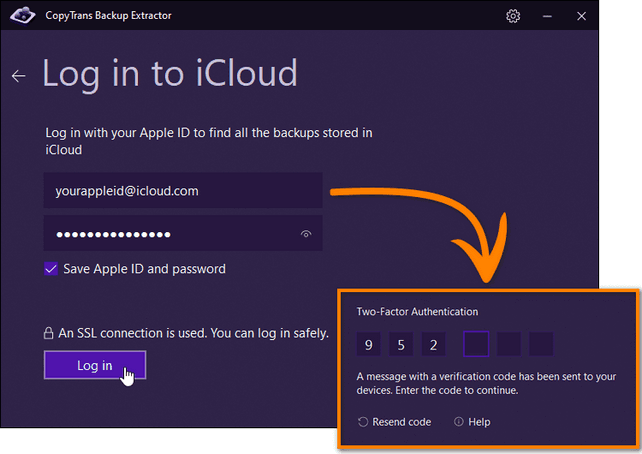Click the Apple ID email field
Image resolution: width=642 pixels, height=454 pixels.
tap(183, 190)
